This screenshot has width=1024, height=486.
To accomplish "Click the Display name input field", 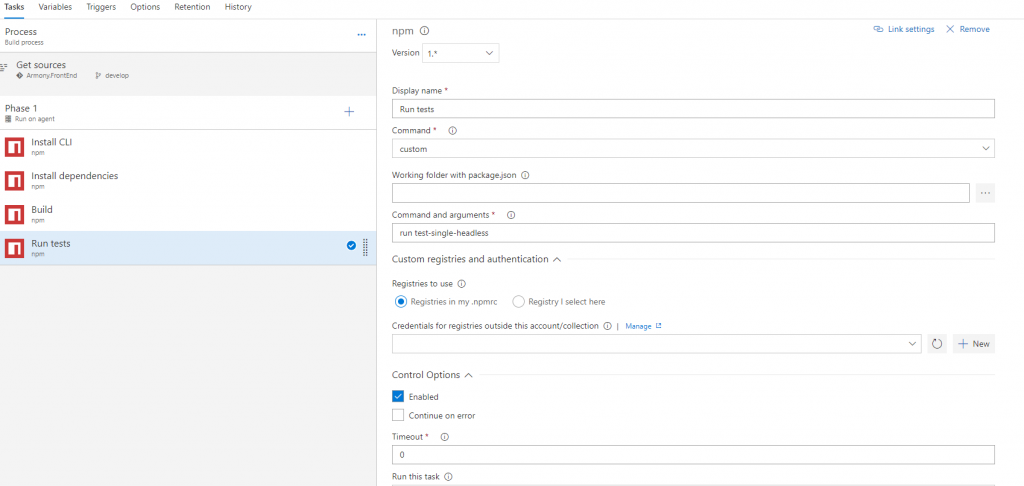I will coord(692,109).
